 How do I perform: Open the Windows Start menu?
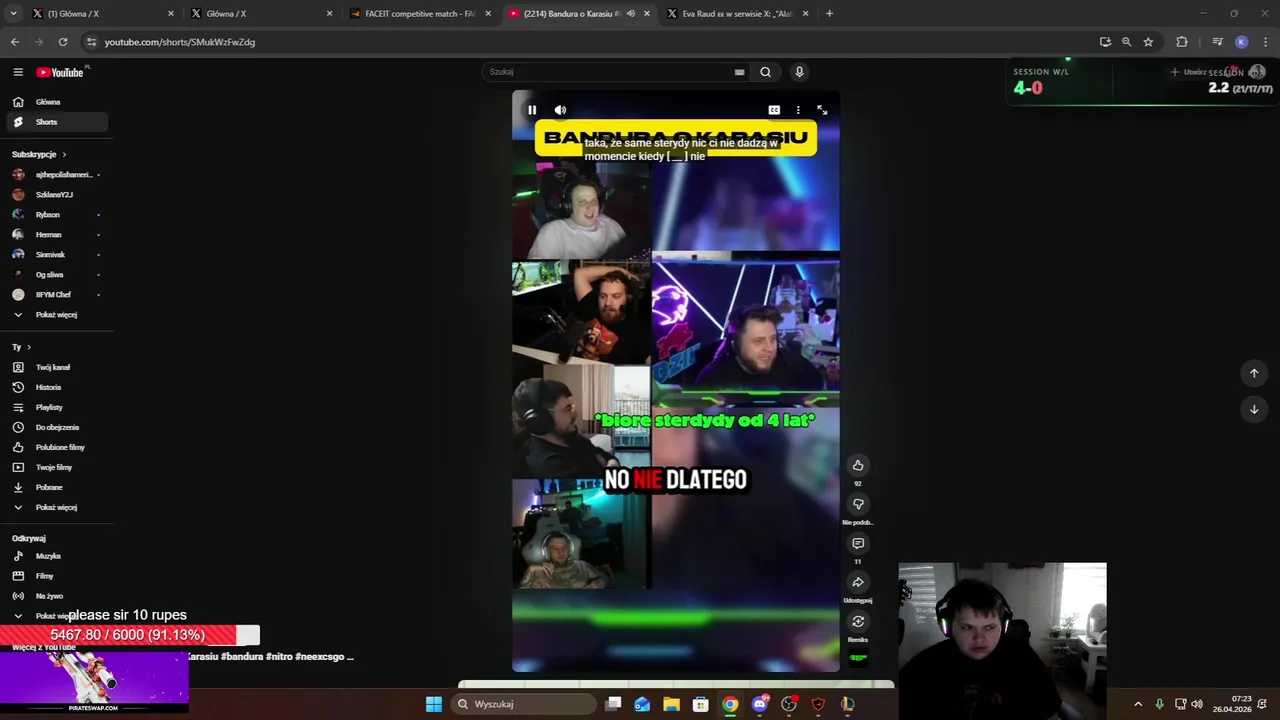coord(434,704)
